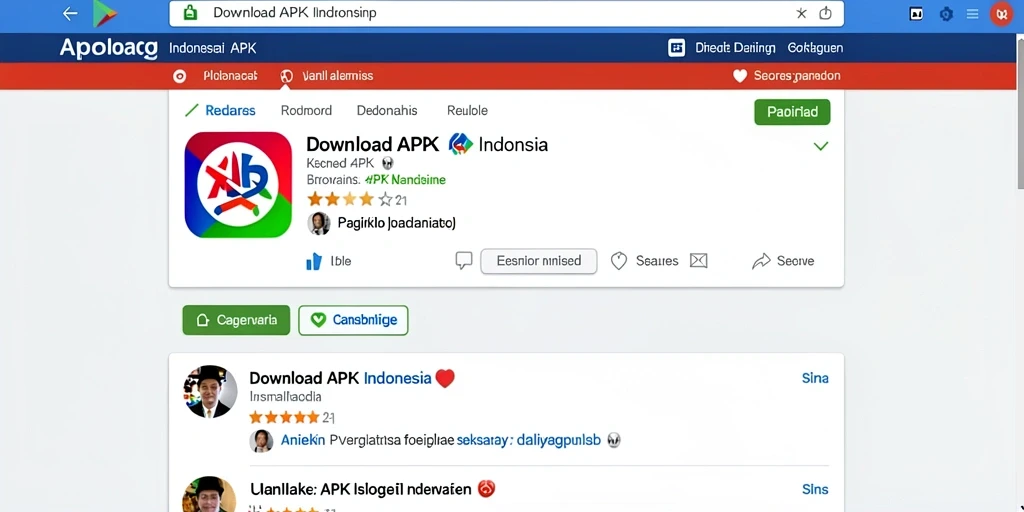Click the envelope mail icon
This screenshot has width=1024, height=512.
click(x=699, y=261)
